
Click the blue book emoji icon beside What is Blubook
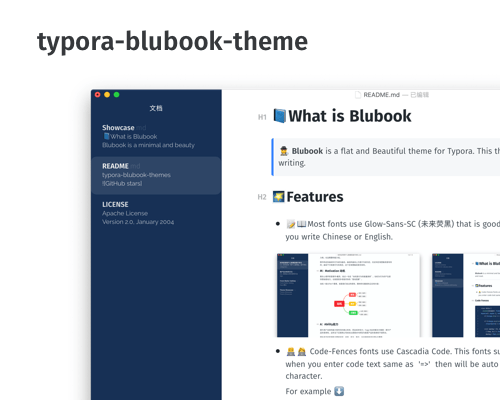(x=280, y=116)
